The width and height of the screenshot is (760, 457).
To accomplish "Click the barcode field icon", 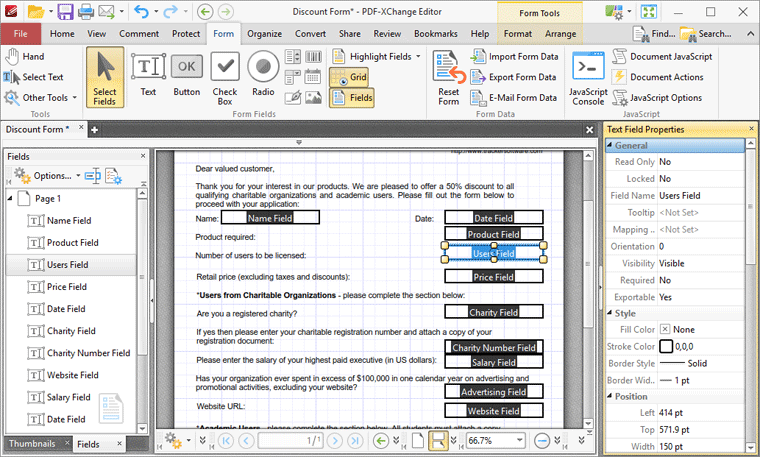I will tap(313, 57).
